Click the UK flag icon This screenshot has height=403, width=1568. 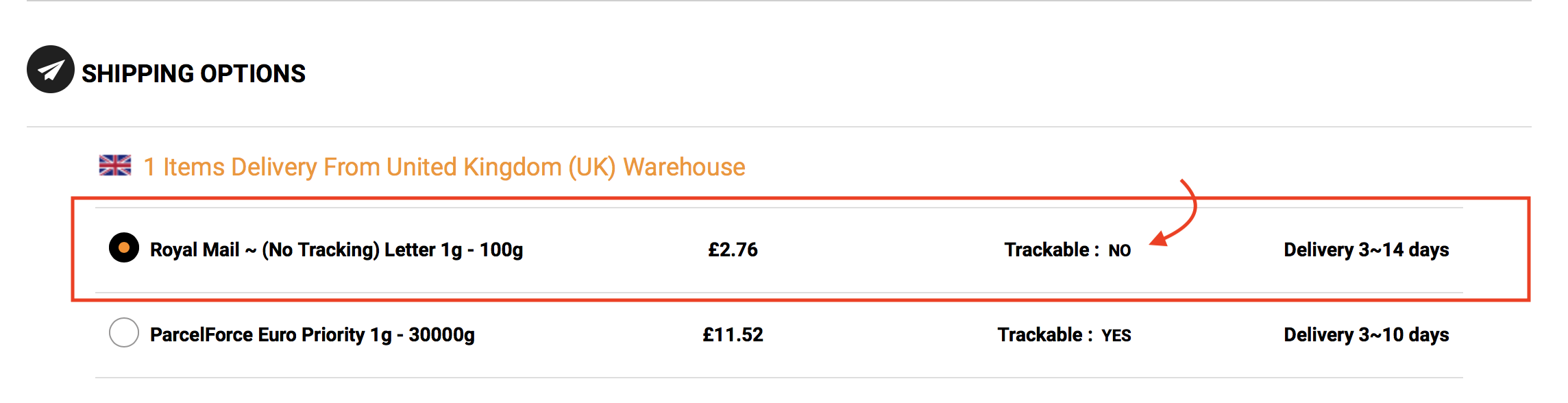click(x=115, y=165)
